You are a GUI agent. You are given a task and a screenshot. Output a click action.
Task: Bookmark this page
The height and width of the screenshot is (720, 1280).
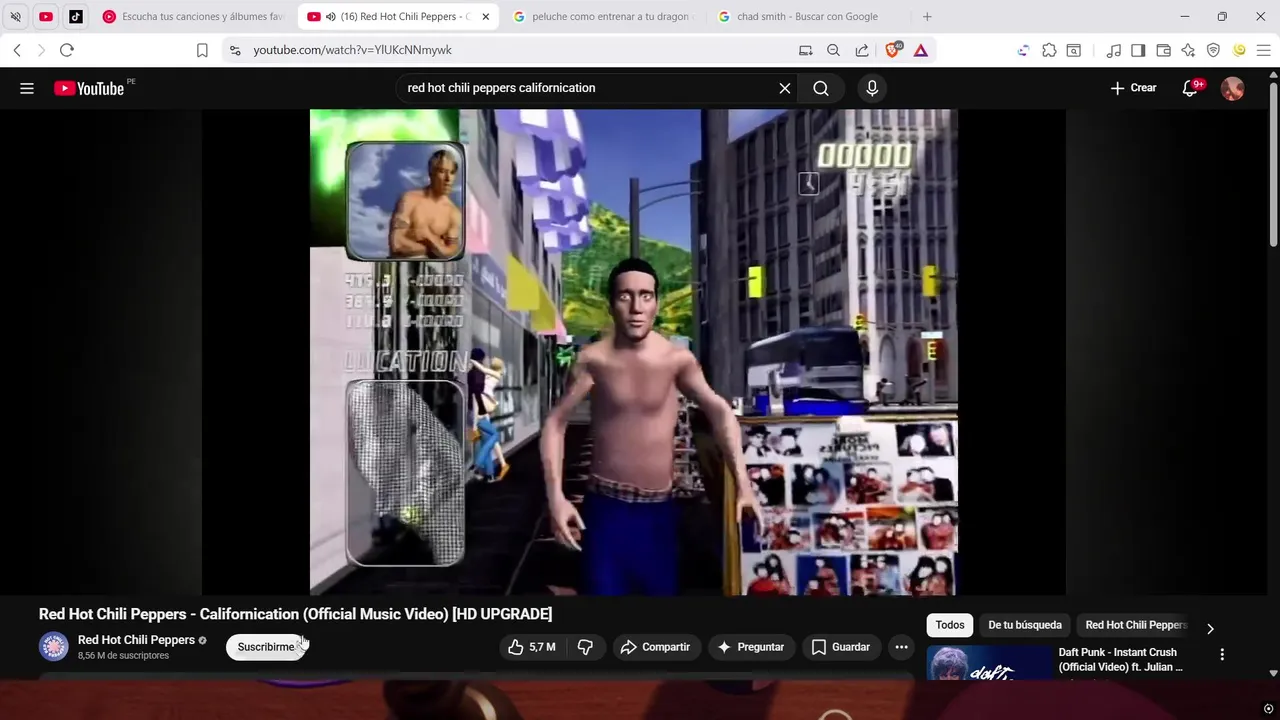(202, 50)
